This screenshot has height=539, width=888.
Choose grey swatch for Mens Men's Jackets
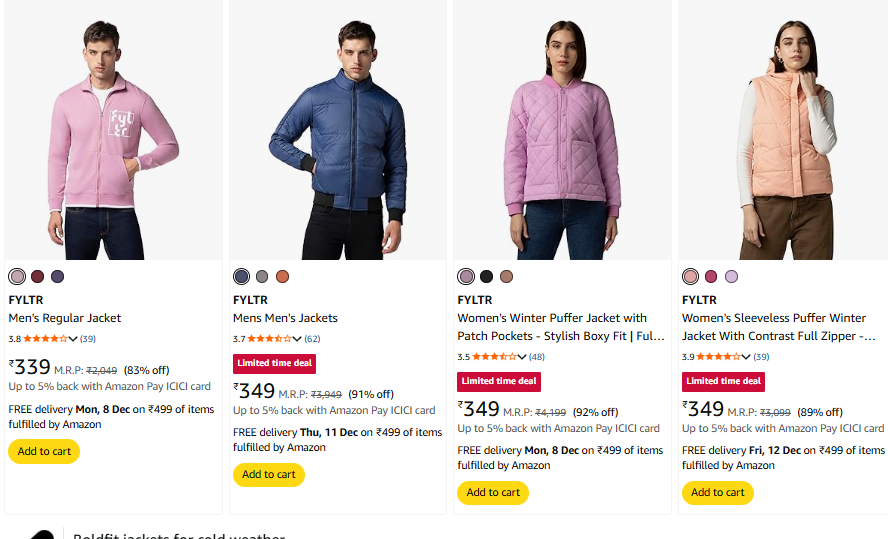click(x=262, y=277)
